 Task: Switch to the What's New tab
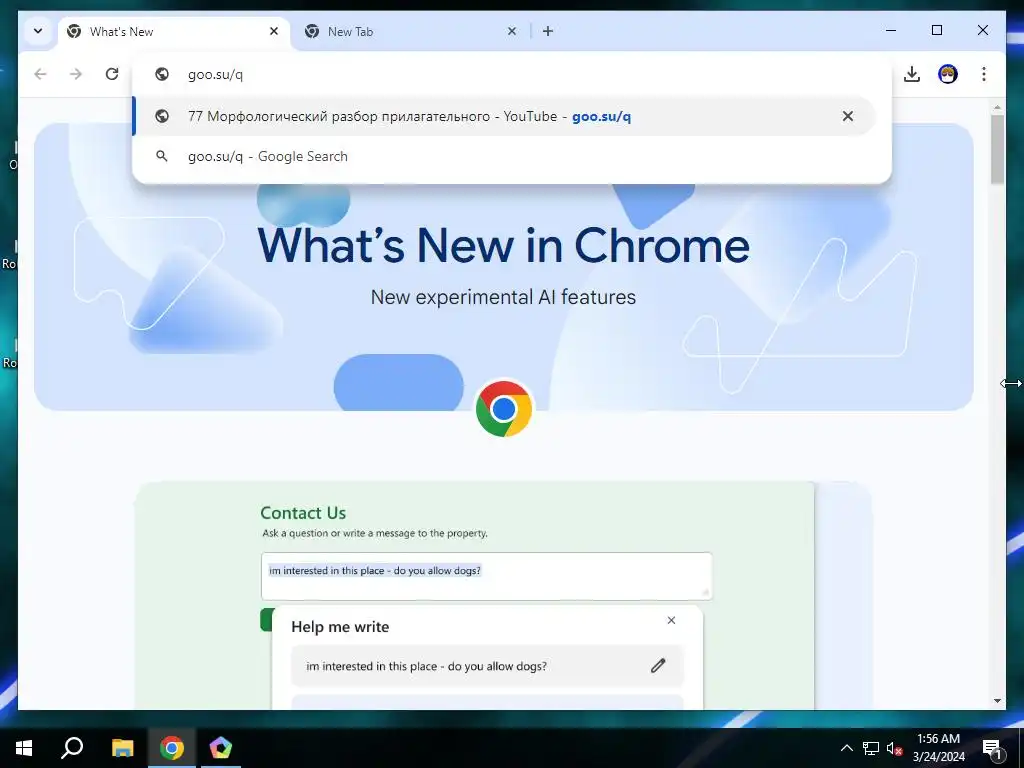[175, 31]
